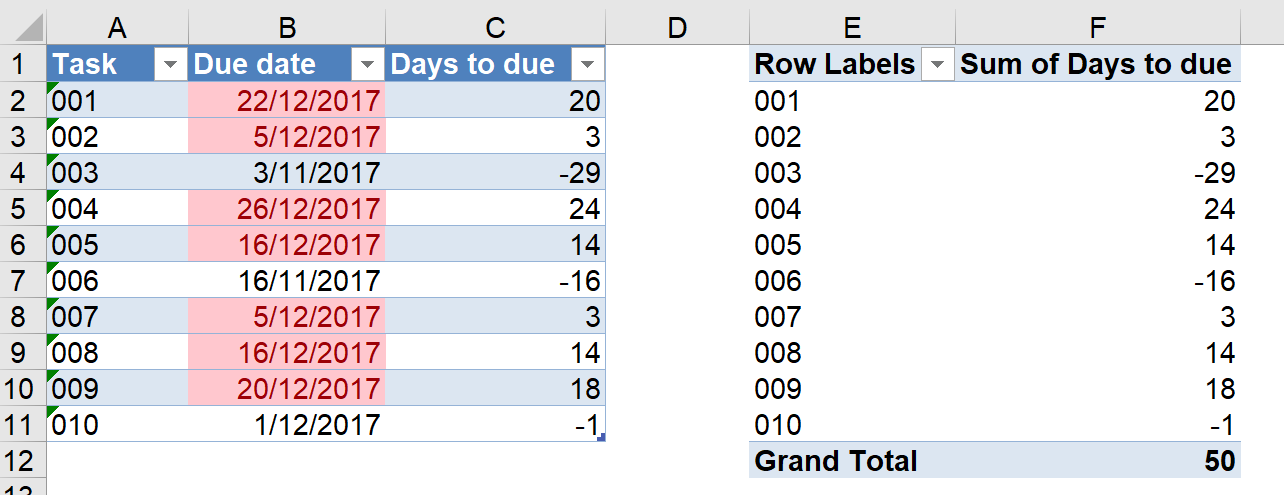The image size is (1284, 495).
Task: Click the 20/12/2017 due date cell
Action: pos(286,389)
